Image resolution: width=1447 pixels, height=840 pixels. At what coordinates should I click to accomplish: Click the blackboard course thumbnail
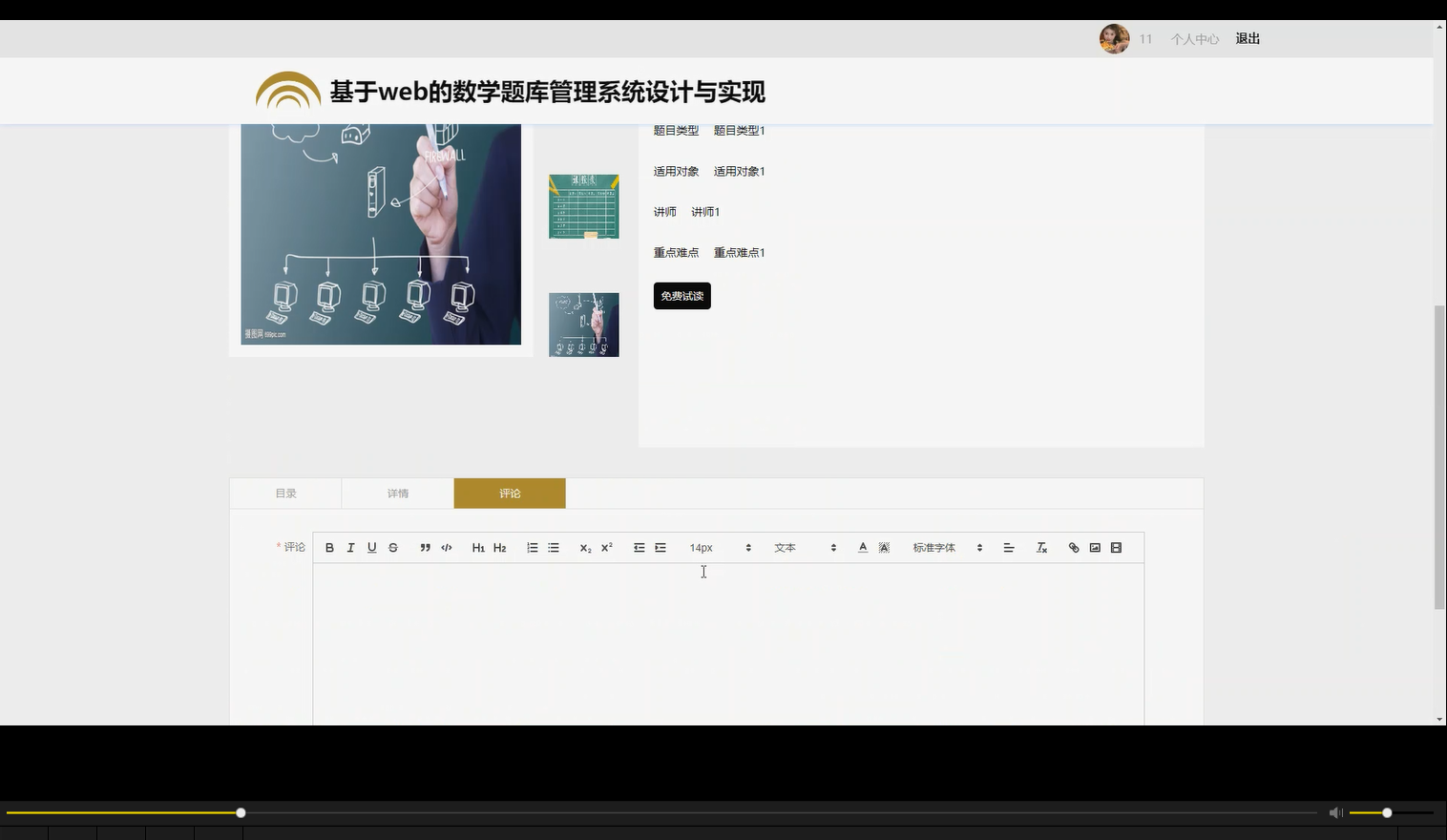point(583,206)
